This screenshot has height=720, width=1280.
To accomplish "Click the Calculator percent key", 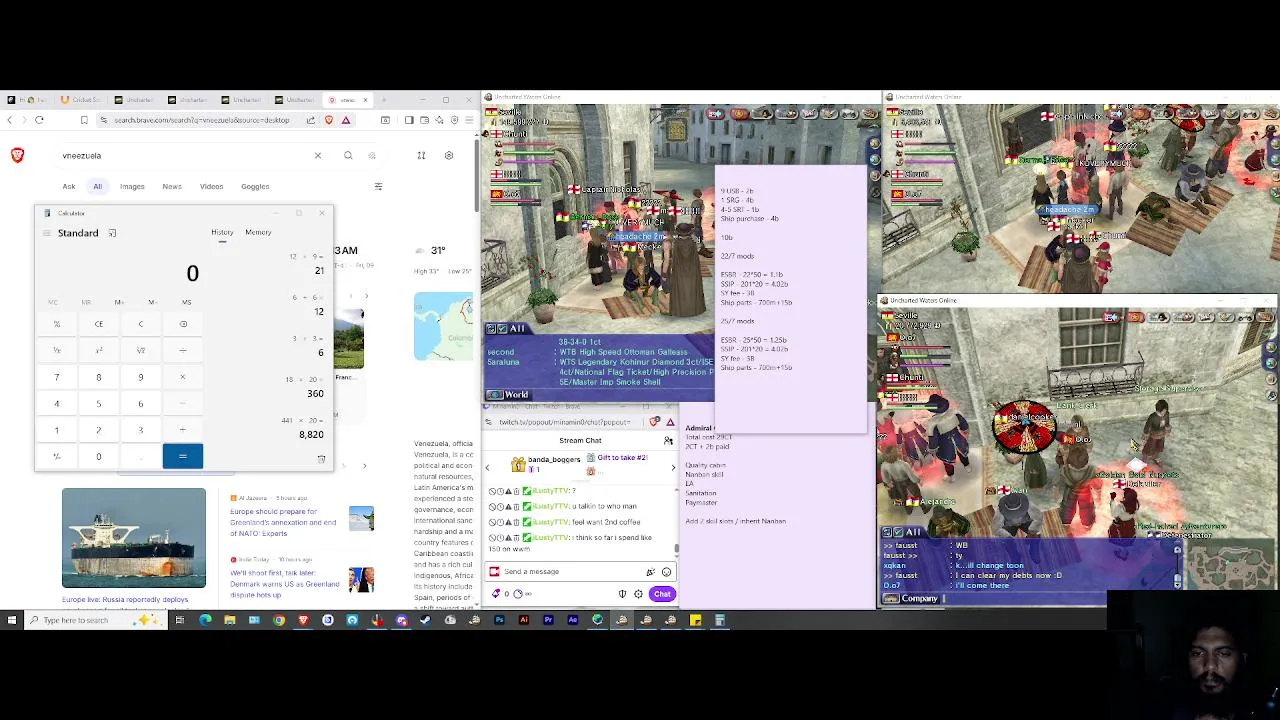I will tap(57, 324).
